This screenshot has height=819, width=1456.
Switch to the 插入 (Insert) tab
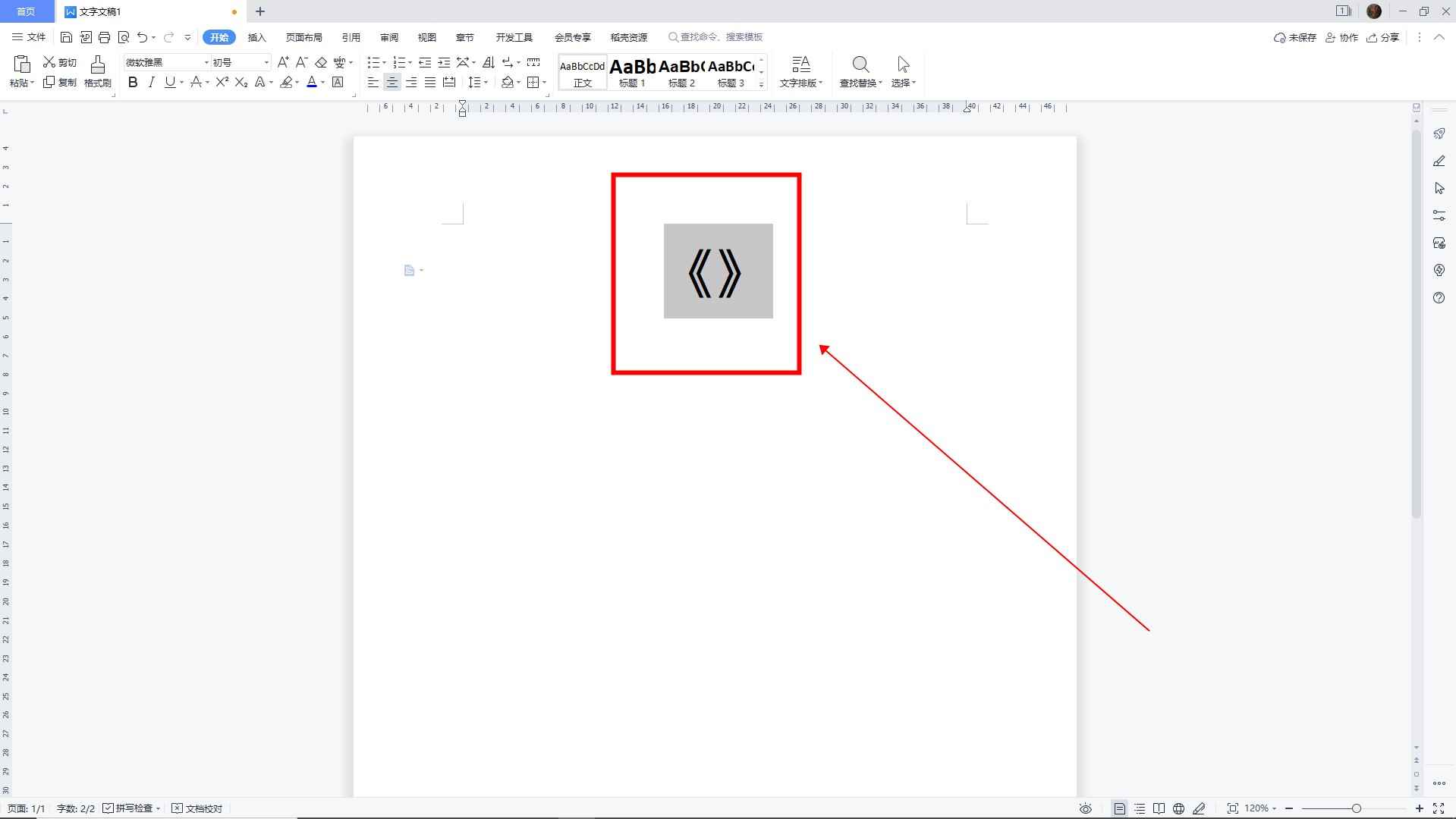tap(256, 37)
